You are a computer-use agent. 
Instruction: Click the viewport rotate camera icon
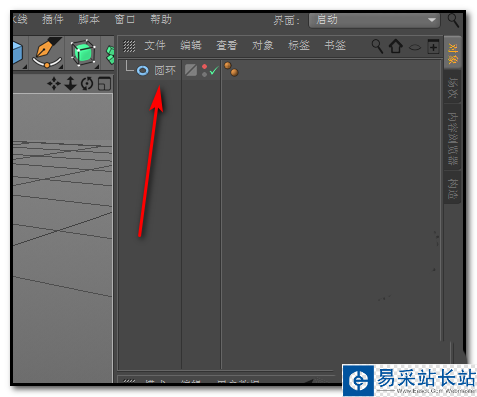click(x=87, y=83)
